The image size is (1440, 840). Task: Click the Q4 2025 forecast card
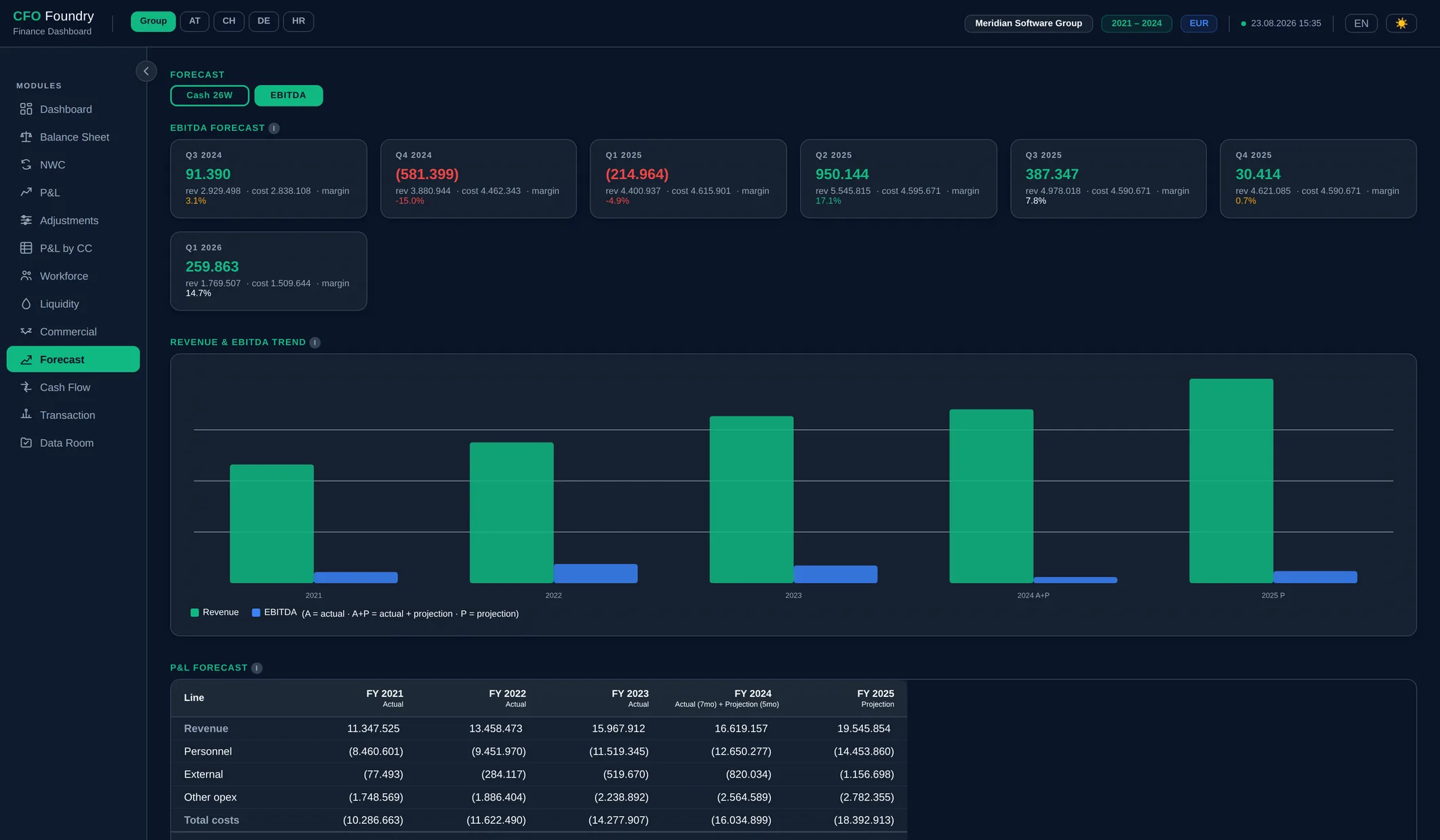[1318, 179]
